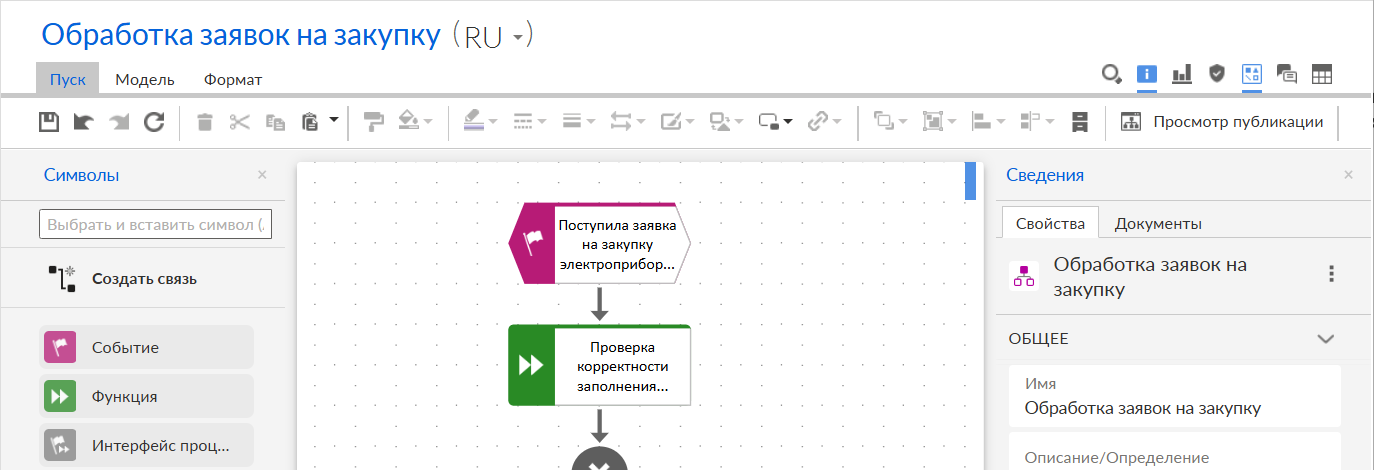The image size is (1374, 470).
Task: Click the search magnifier icon at top right
Action: click(1111, 73)
